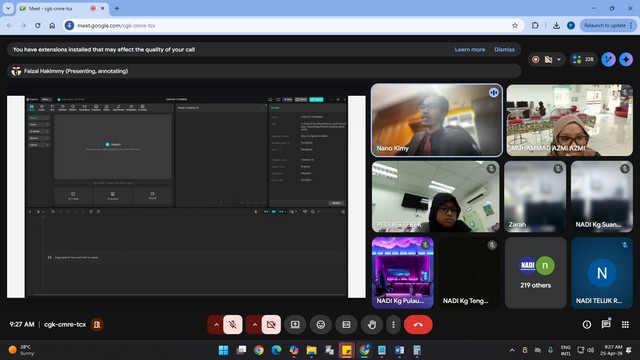Click the raise hand icon

click(371, 324)
